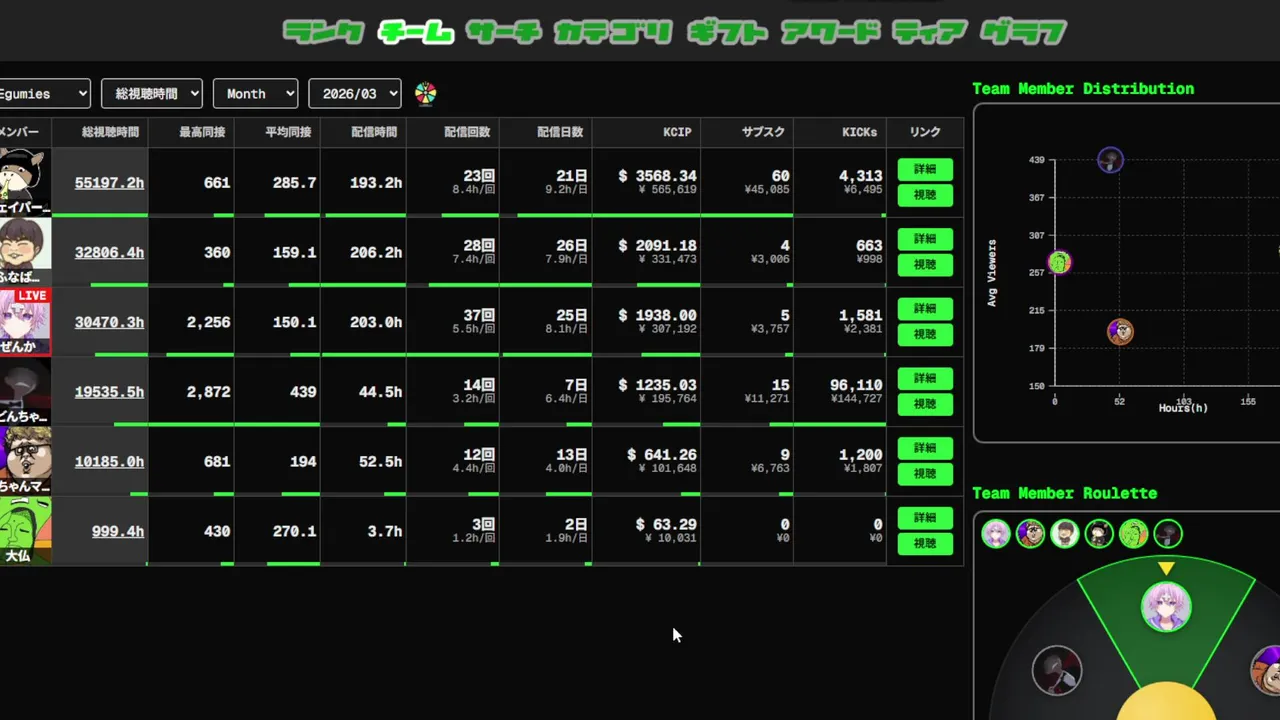Open 詳細 for the 19535.5h row

pyautogui.click(x=925, y=379)
